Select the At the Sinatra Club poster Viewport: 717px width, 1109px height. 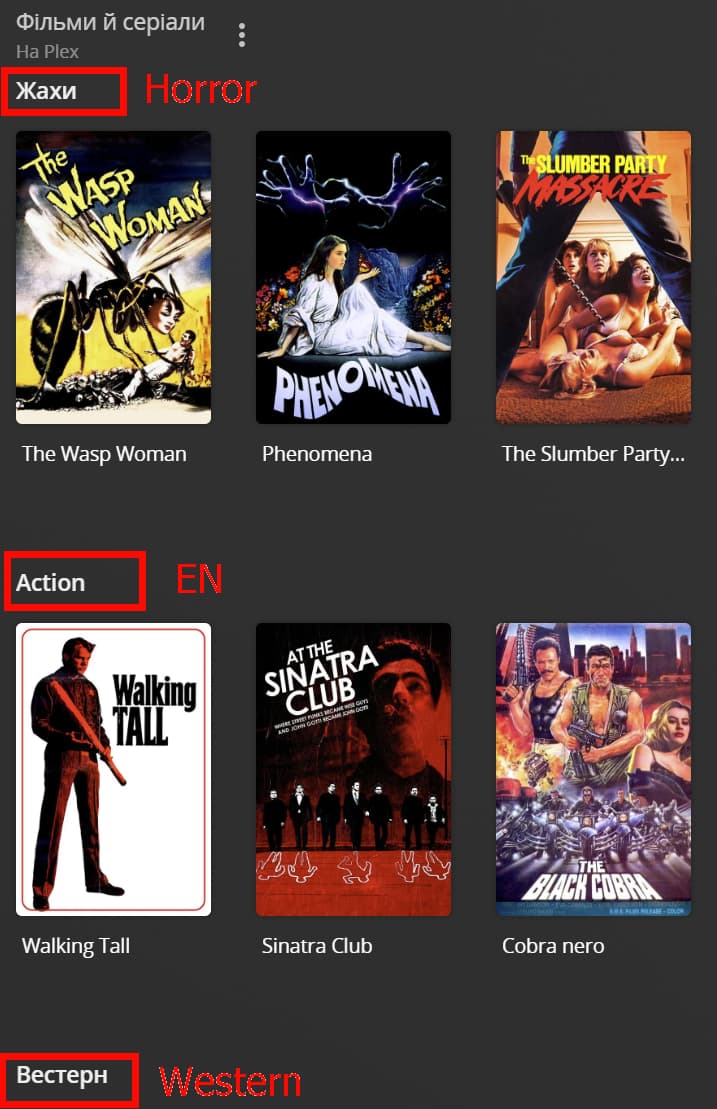click(354, 770)
